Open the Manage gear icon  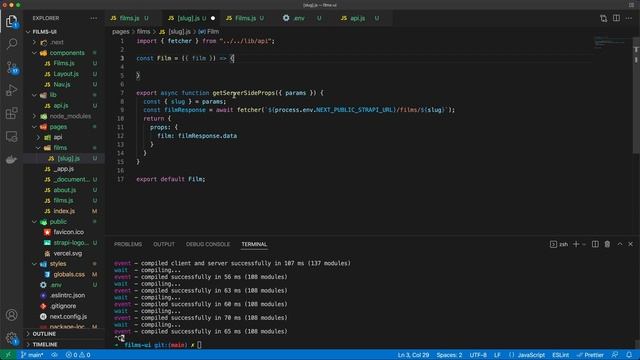[11, 338]
